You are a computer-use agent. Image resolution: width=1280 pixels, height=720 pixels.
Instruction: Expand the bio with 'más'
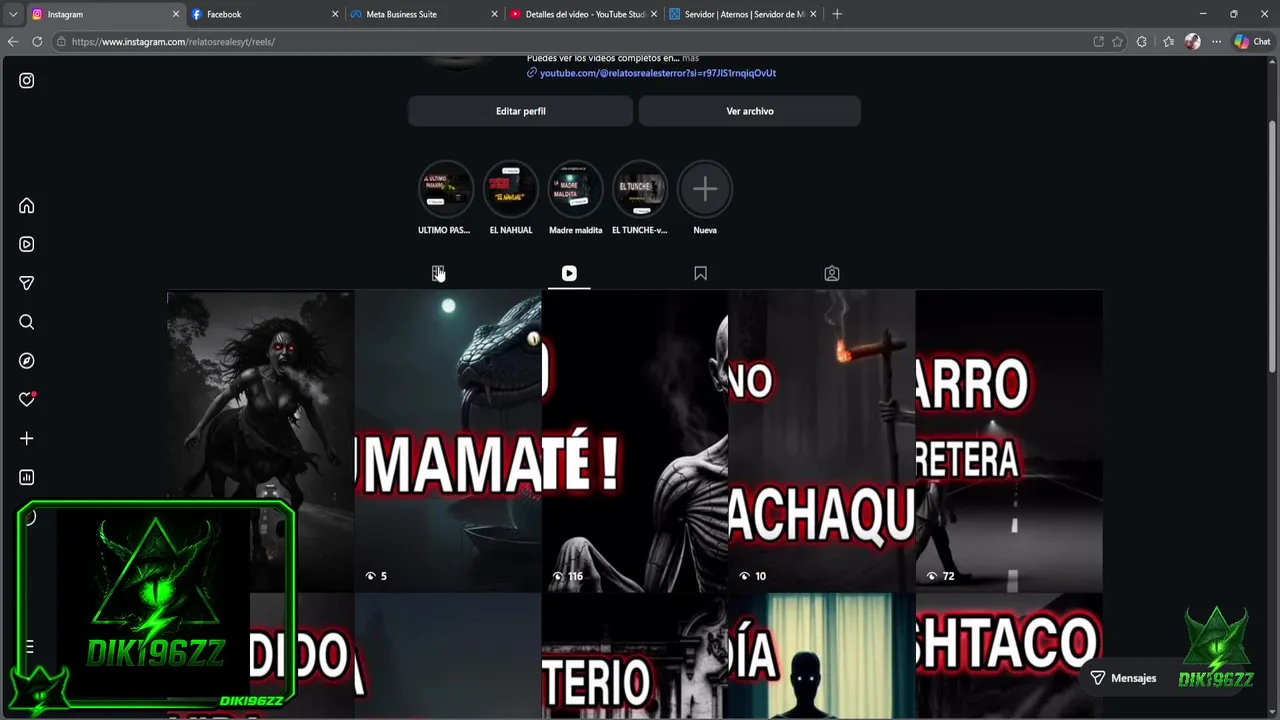[691, 58]
